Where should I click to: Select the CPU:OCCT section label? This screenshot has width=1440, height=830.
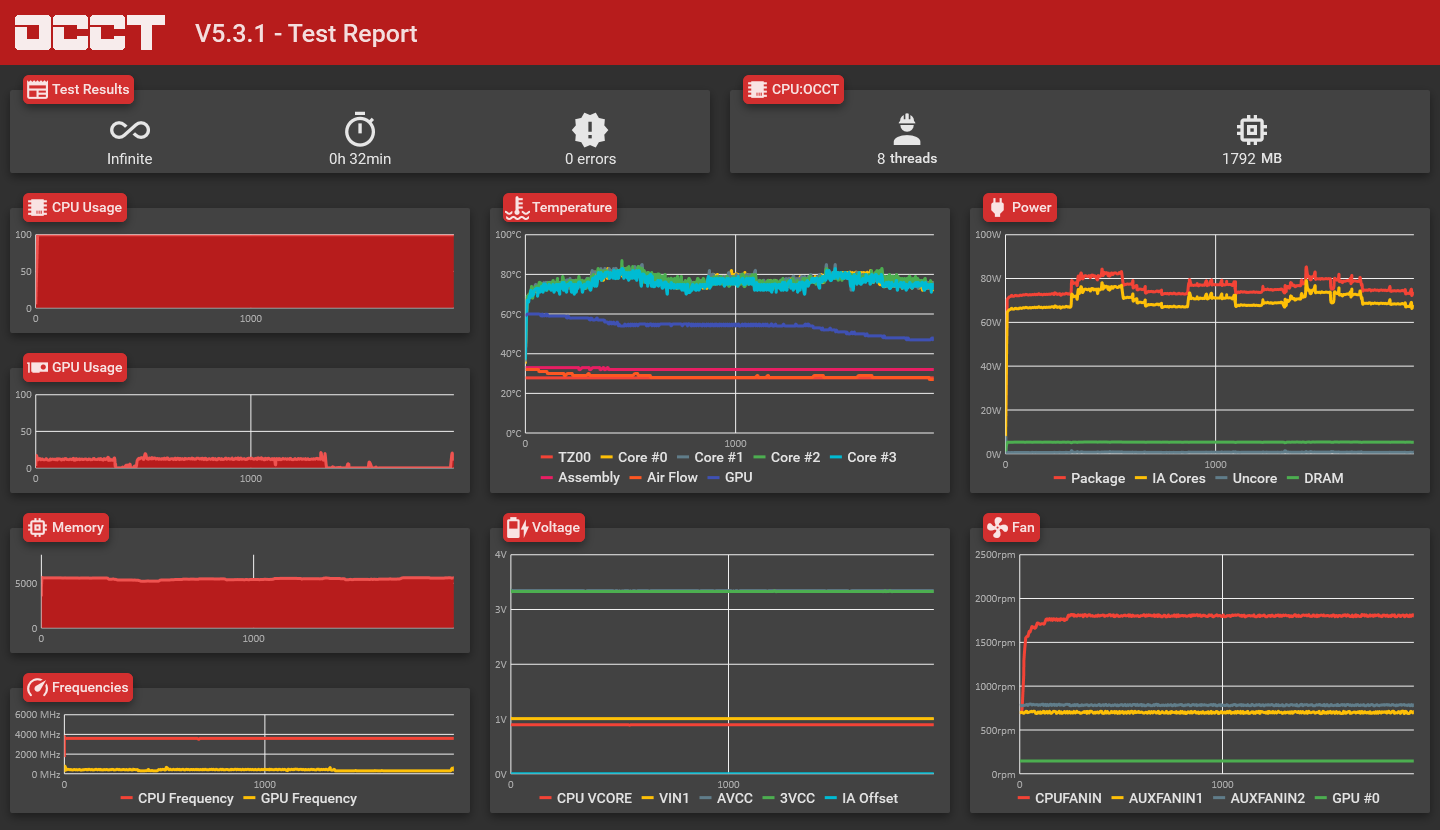(794, 89)
